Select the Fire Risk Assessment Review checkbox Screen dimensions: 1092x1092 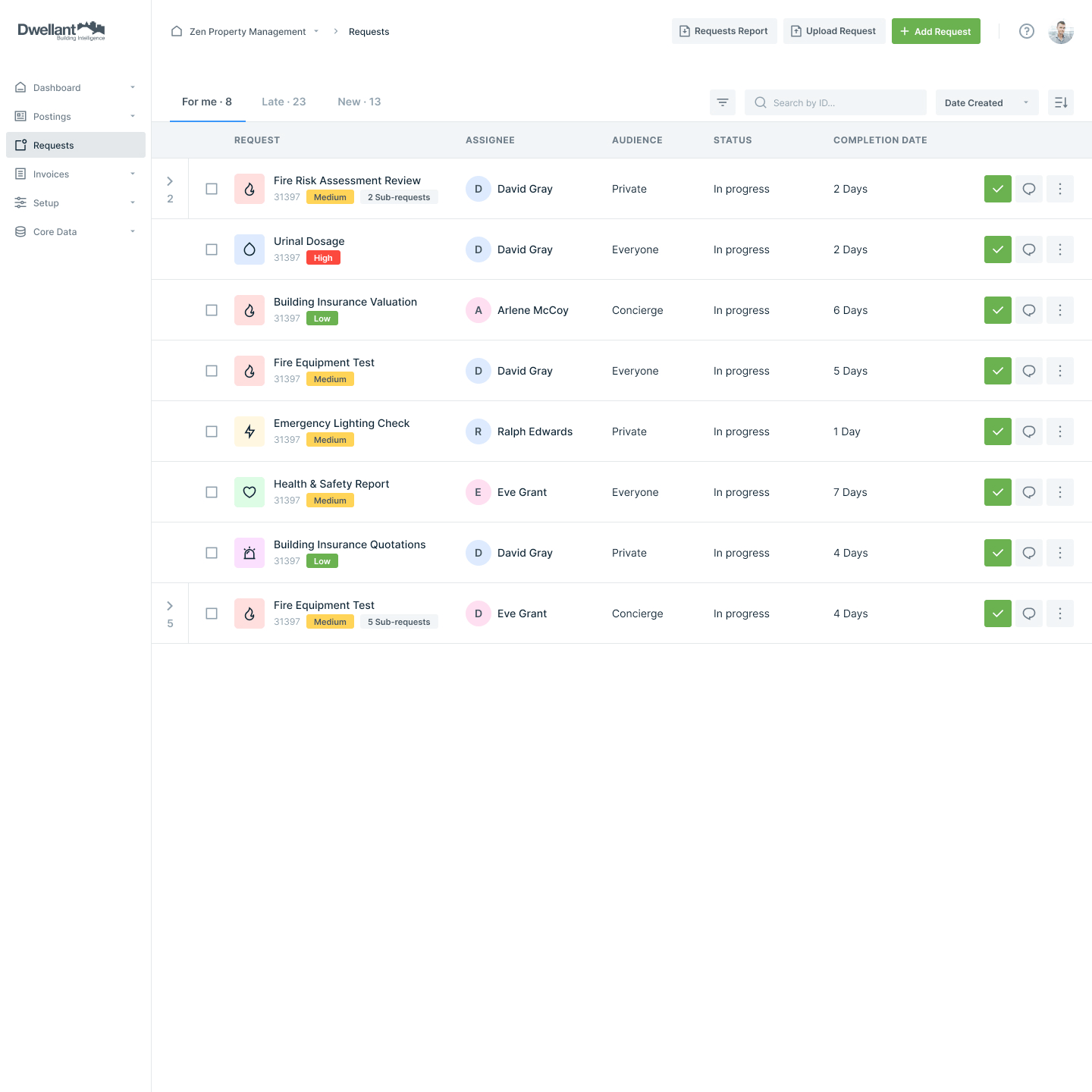coord(212,189)
